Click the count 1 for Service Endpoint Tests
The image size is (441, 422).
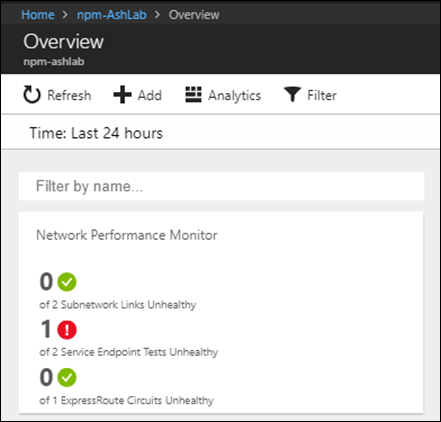[x=46, y=329]
